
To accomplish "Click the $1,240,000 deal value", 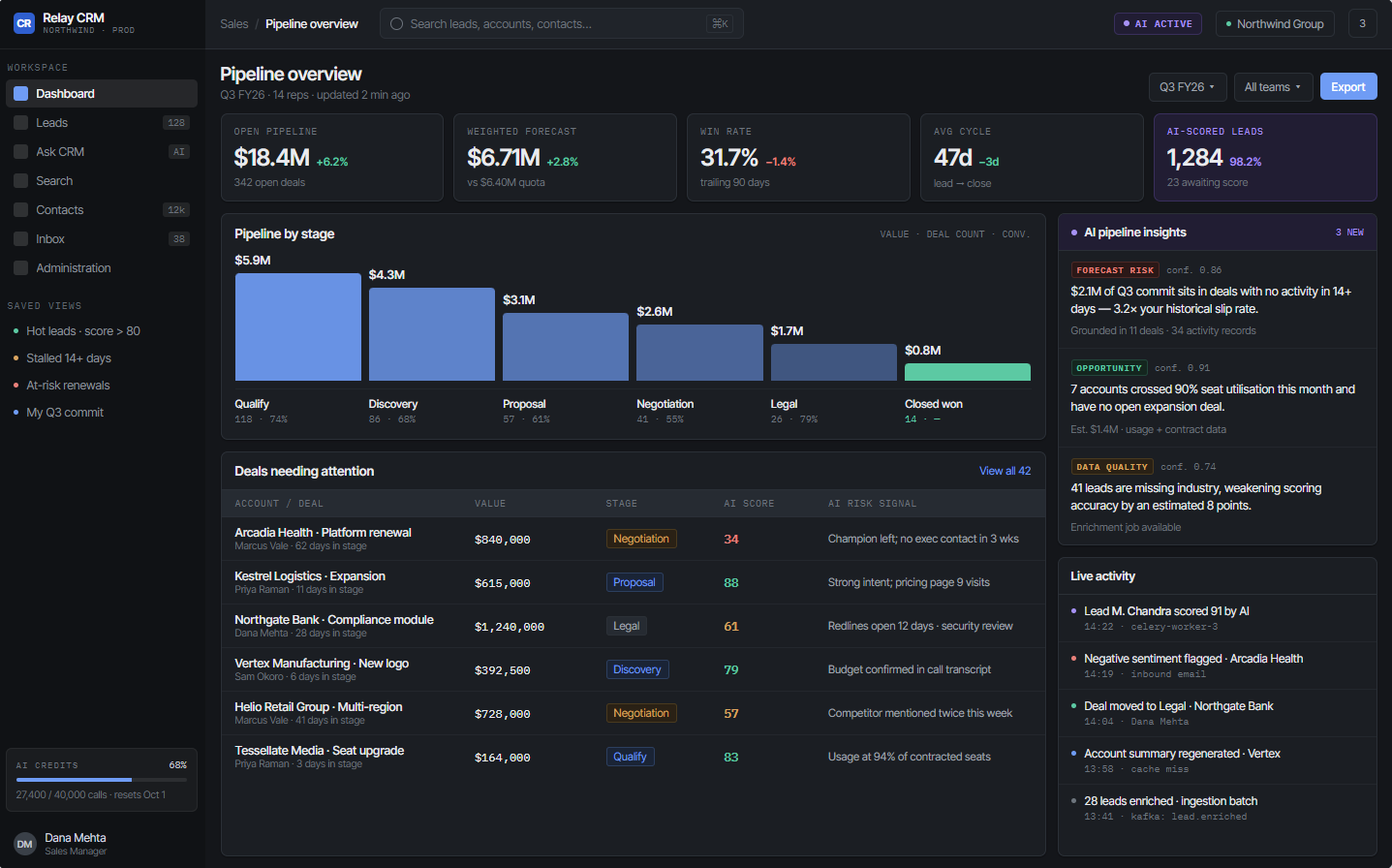I will click(510, 627).
